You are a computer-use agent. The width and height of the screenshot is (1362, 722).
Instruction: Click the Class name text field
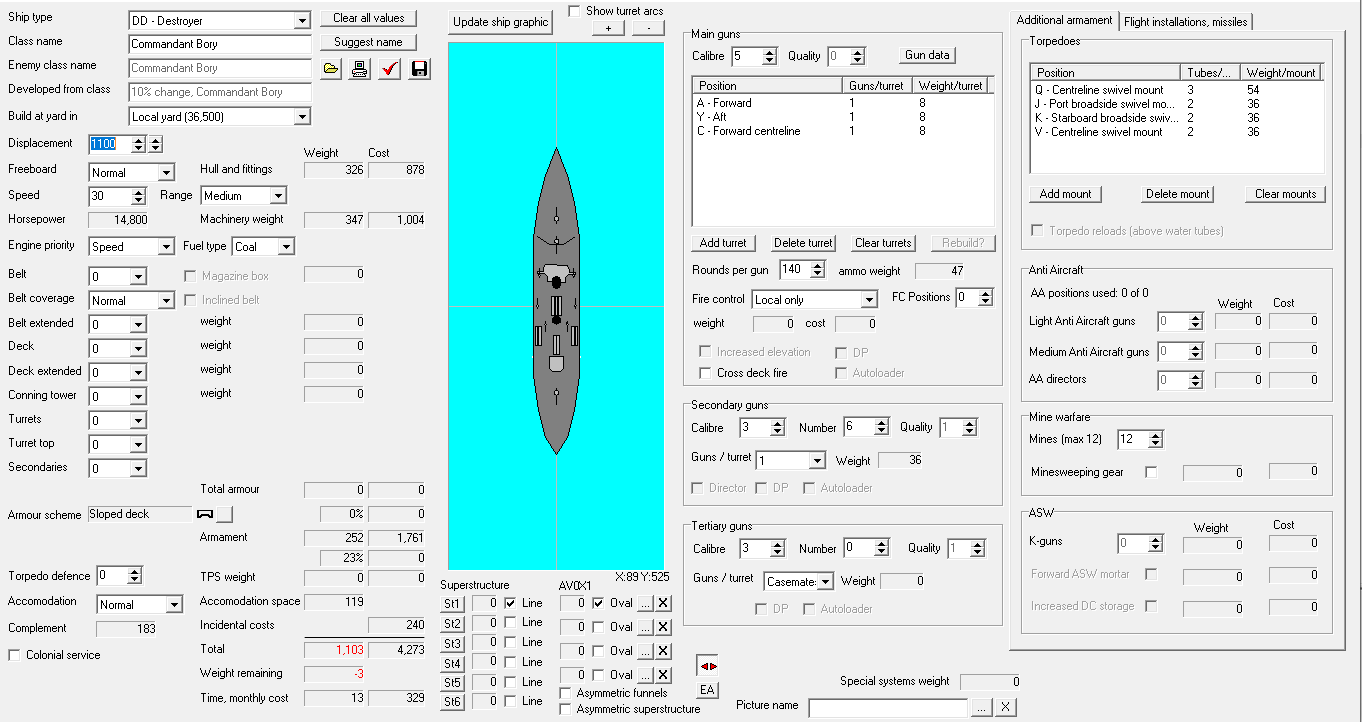coord(220,44)
